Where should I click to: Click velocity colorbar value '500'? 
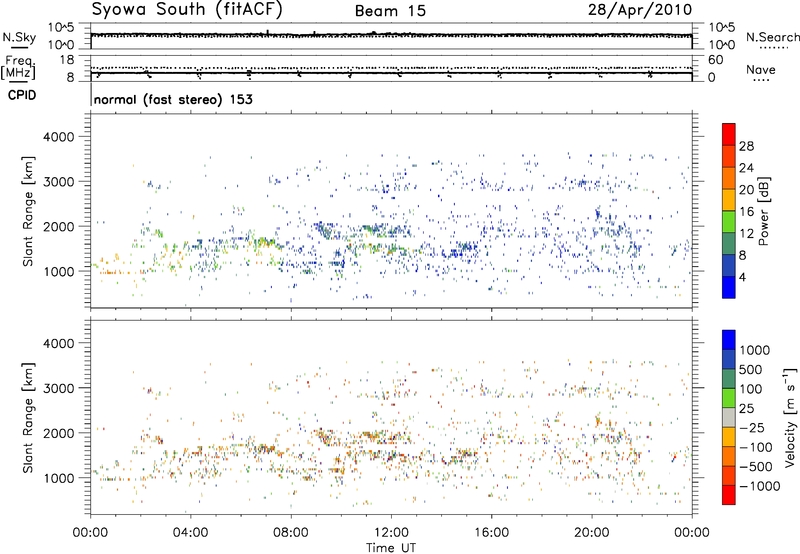(751, 370)
